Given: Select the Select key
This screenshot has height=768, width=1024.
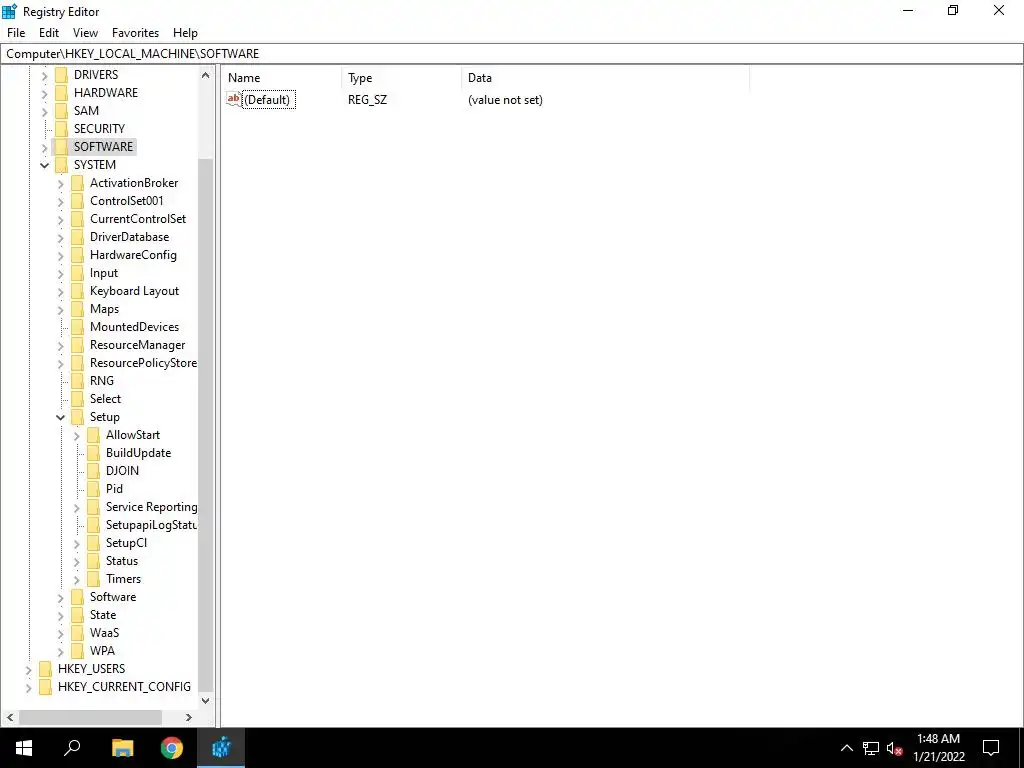Looking at the screenshot, I should pos(105,398).
